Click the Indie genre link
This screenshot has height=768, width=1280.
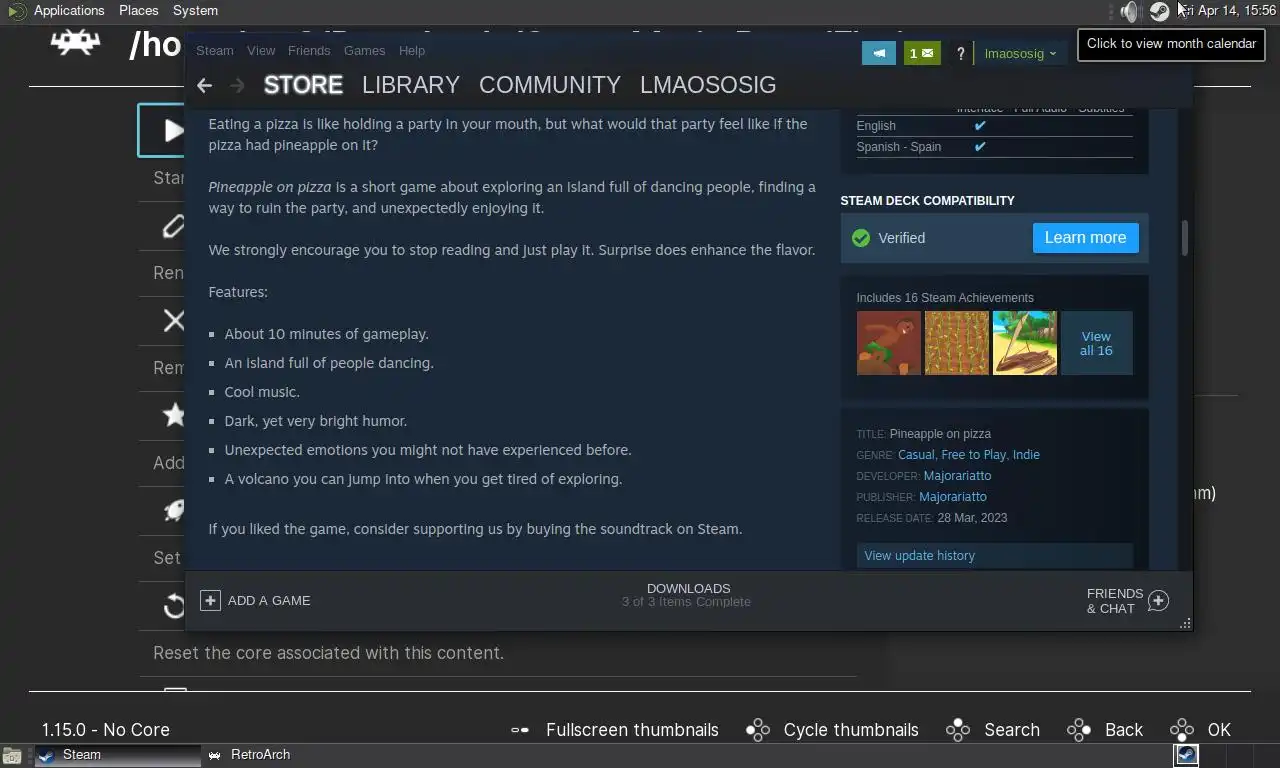coord(1026,455)
